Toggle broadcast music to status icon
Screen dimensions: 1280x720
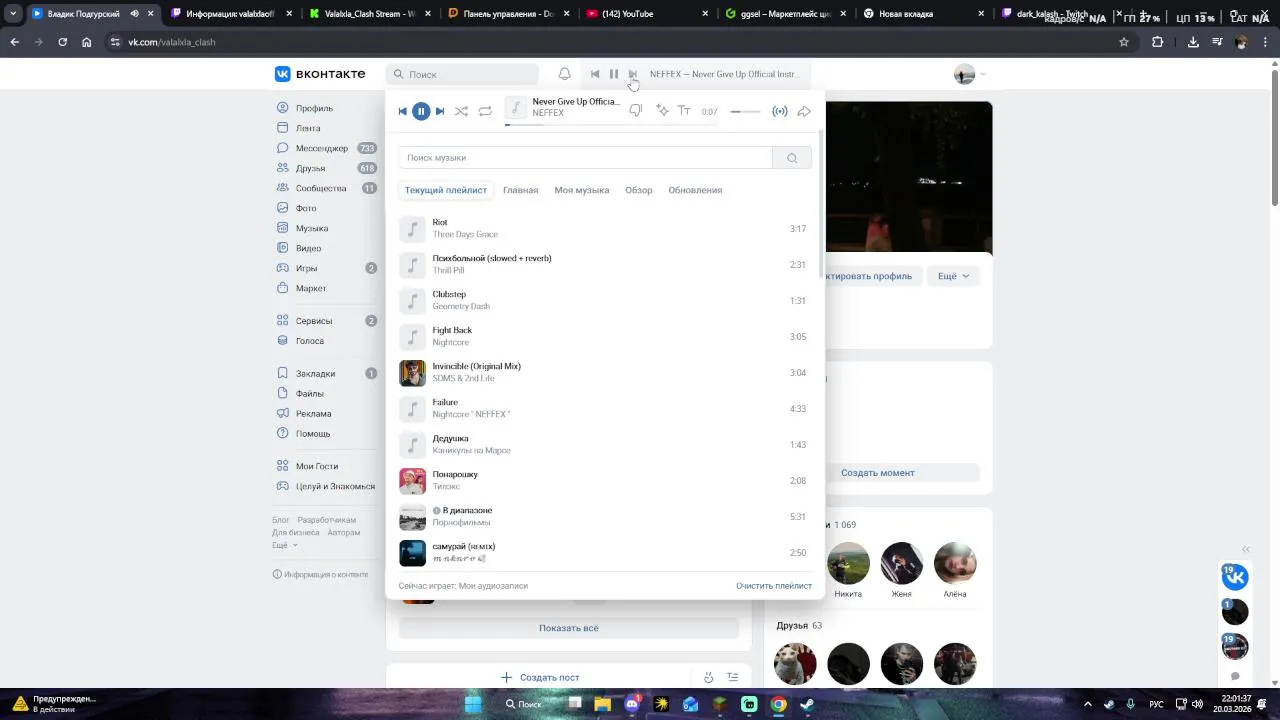(x=780, y=111)
